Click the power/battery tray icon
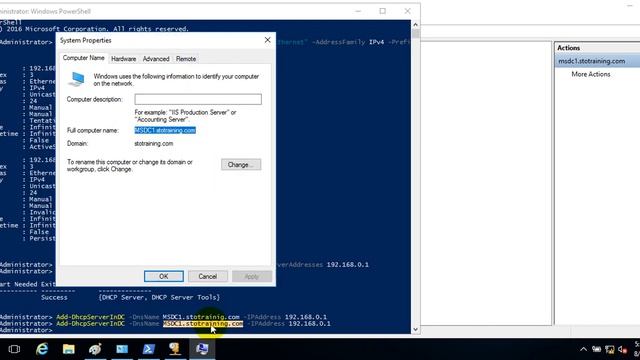Image resolution: width=640 pixels, height=360 pixels. click(596, 349)
